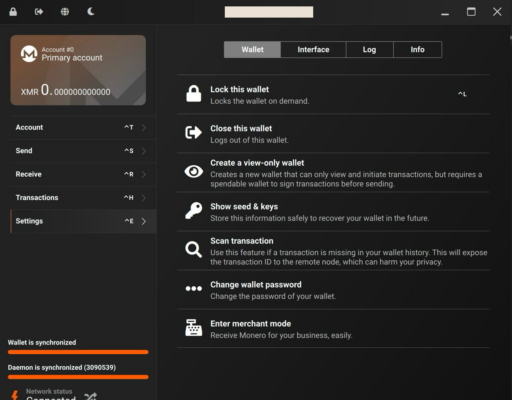
Task: Click the shuffle icon beside network status
Action: (x=90, y=396)
